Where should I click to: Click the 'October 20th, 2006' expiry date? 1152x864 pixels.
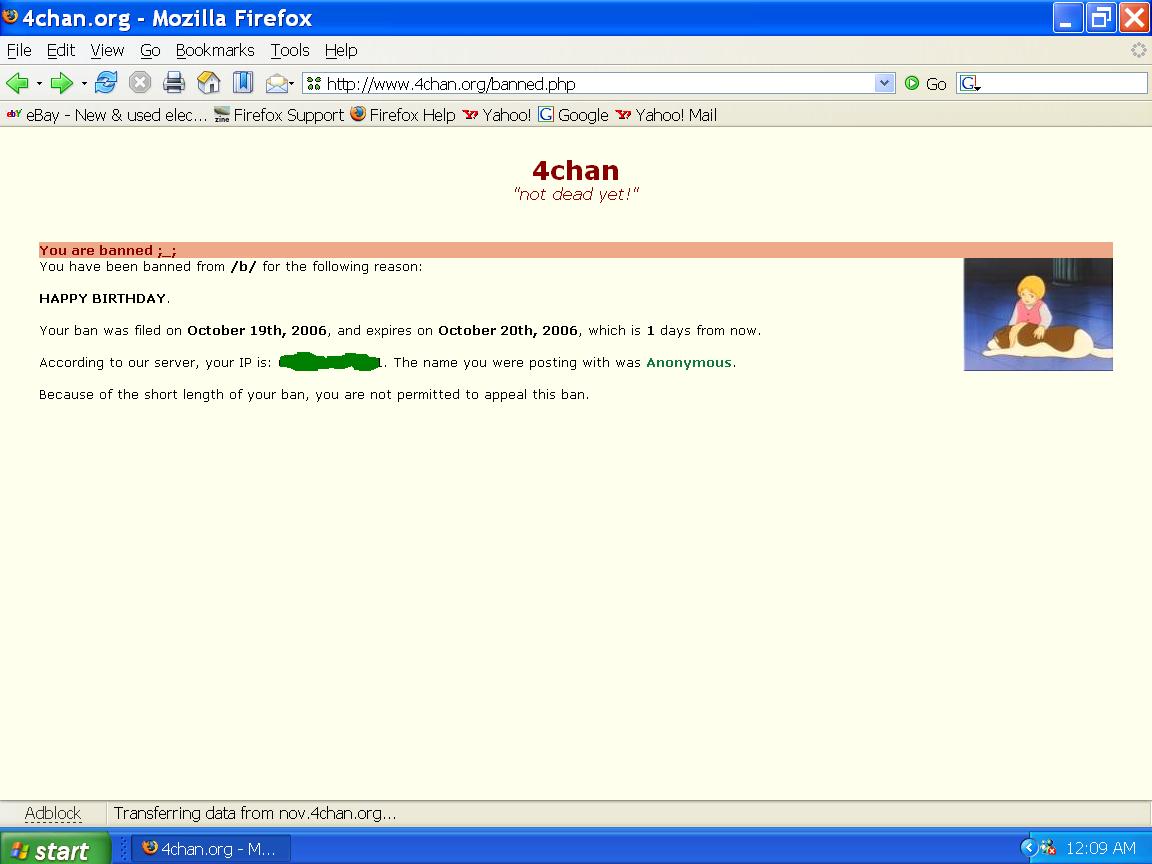point(508,331)
